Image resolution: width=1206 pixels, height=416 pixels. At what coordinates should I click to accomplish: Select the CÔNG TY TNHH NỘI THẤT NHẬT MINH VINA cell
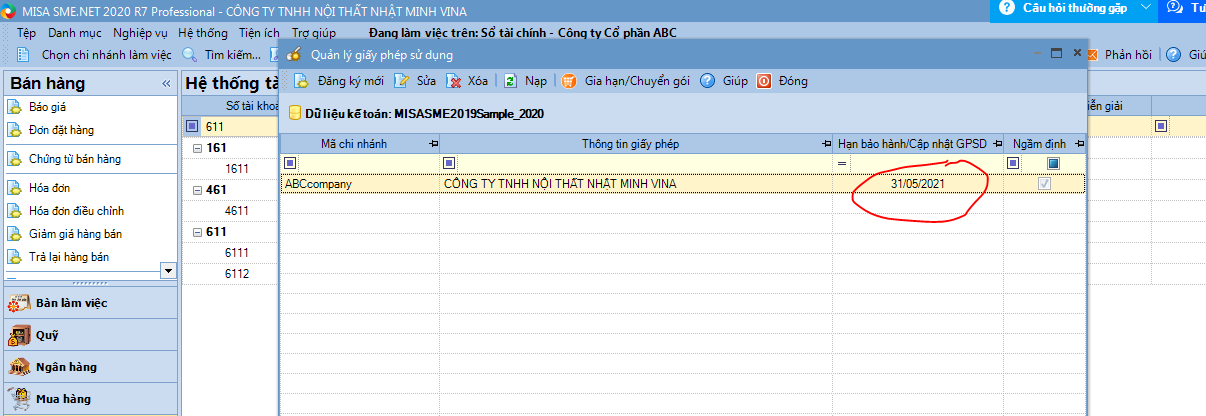(x=637, y=184)
